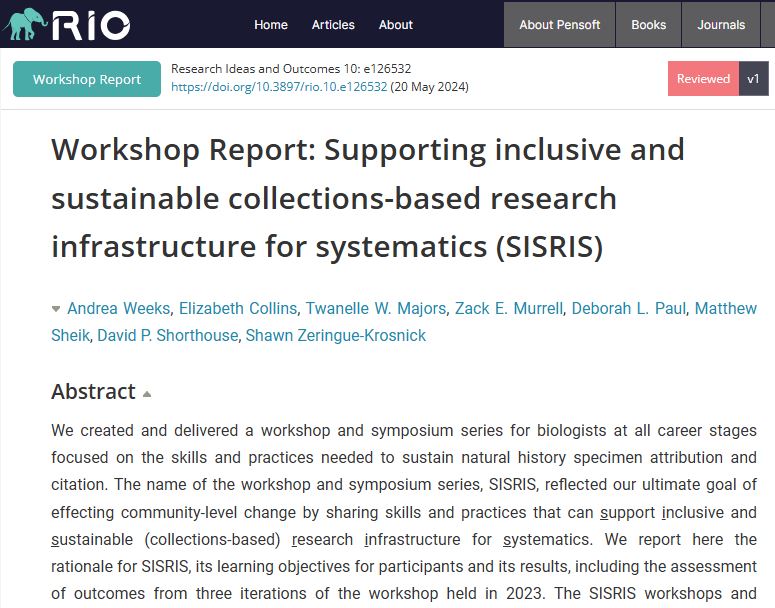Expand the authors list triangle
The height and width of the screenshot is (608, 775).
[56, 309]
